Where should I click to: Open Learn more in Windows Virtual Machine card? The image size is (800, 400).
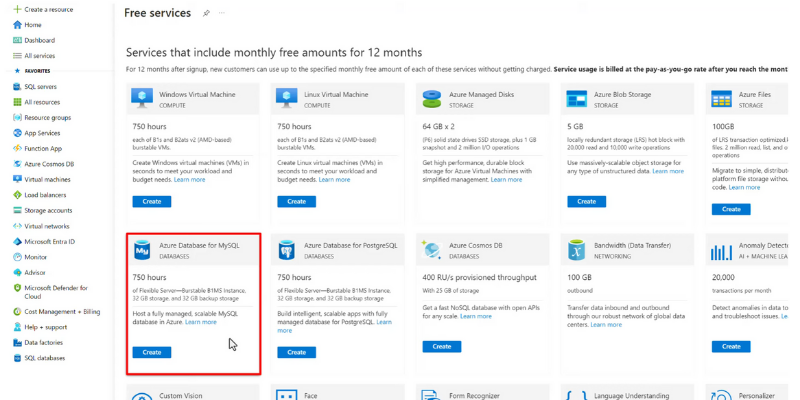pos(190,180)
